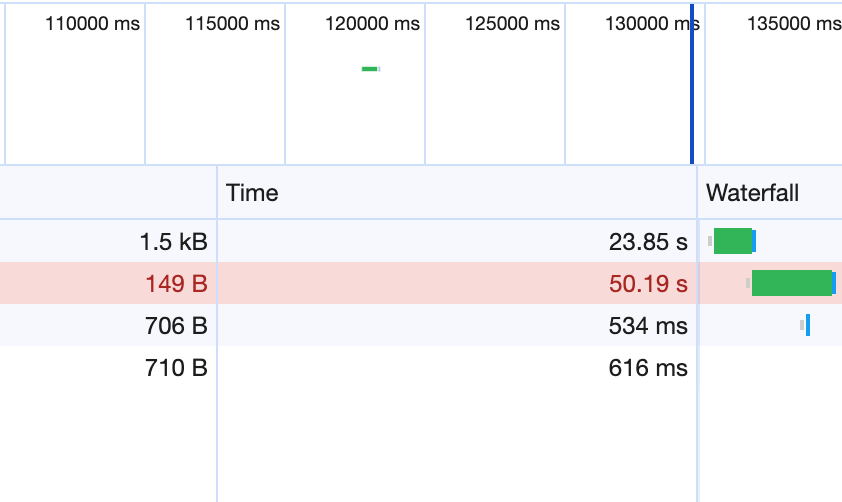Screen dimensions: 842x502
Task: Click the 125000 ms timeline tick label
Action: pyautogui.click(x=512, y=24)
